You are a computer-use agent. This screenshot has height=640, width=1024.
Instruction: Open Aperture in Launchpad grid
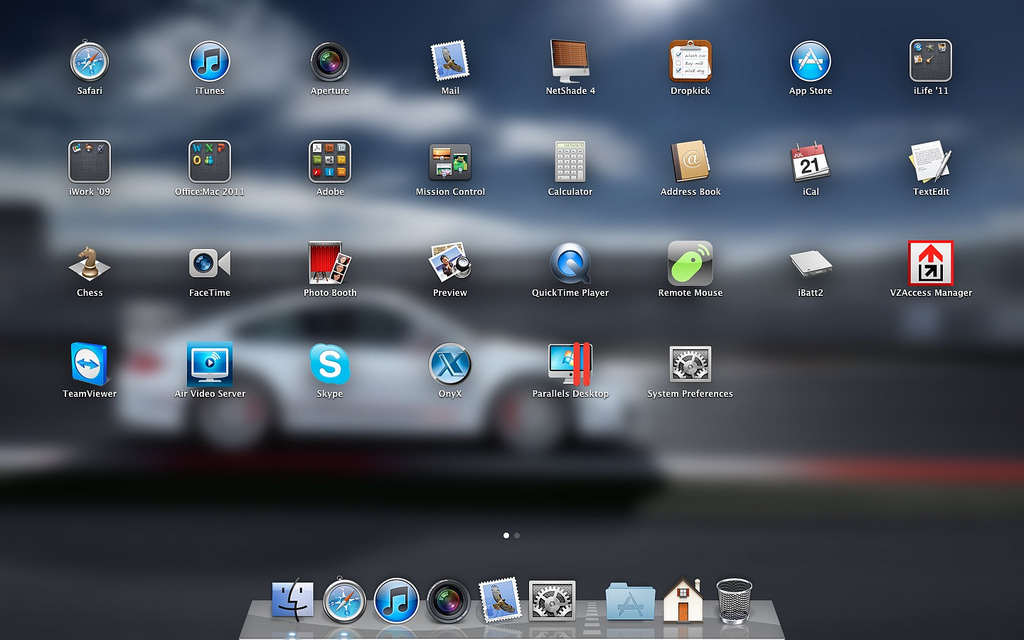[x=330, y=61]
